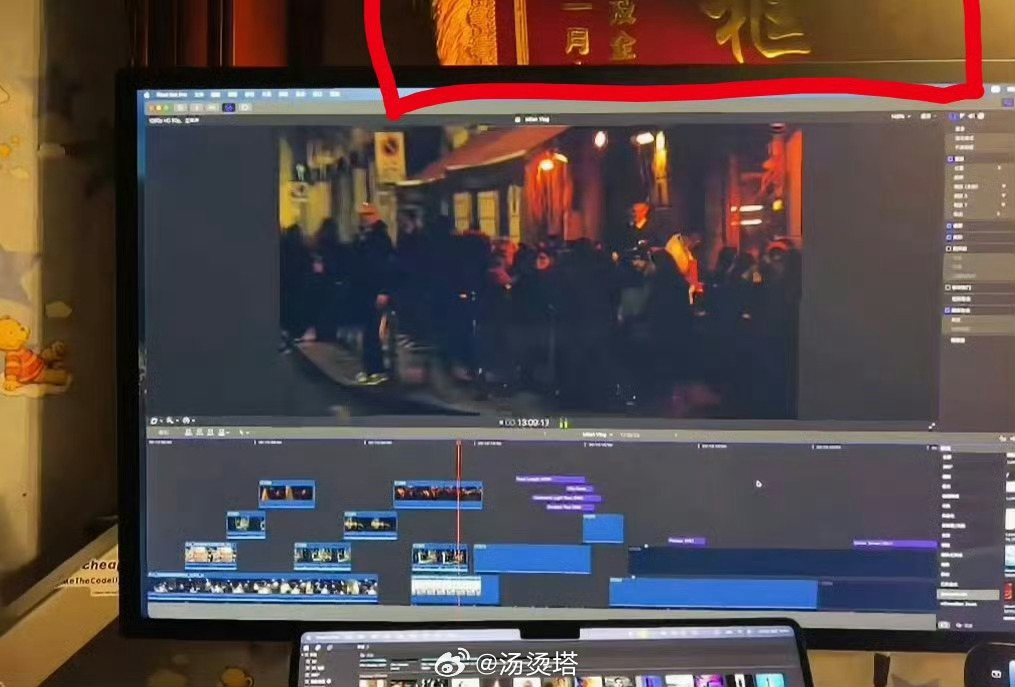Click the overwrite edit icon with dropdown arrow
The width and height of the screenshot is (1015, 687).
coord(223,432)
